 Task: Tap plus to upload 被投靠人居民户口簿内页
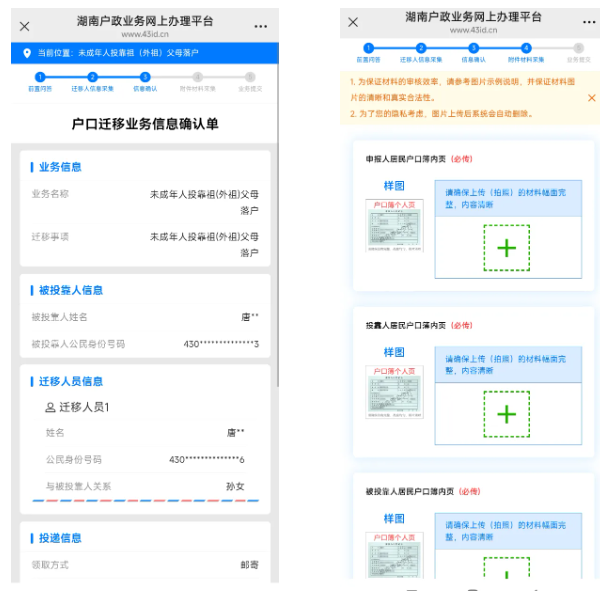tap(507, 573)
